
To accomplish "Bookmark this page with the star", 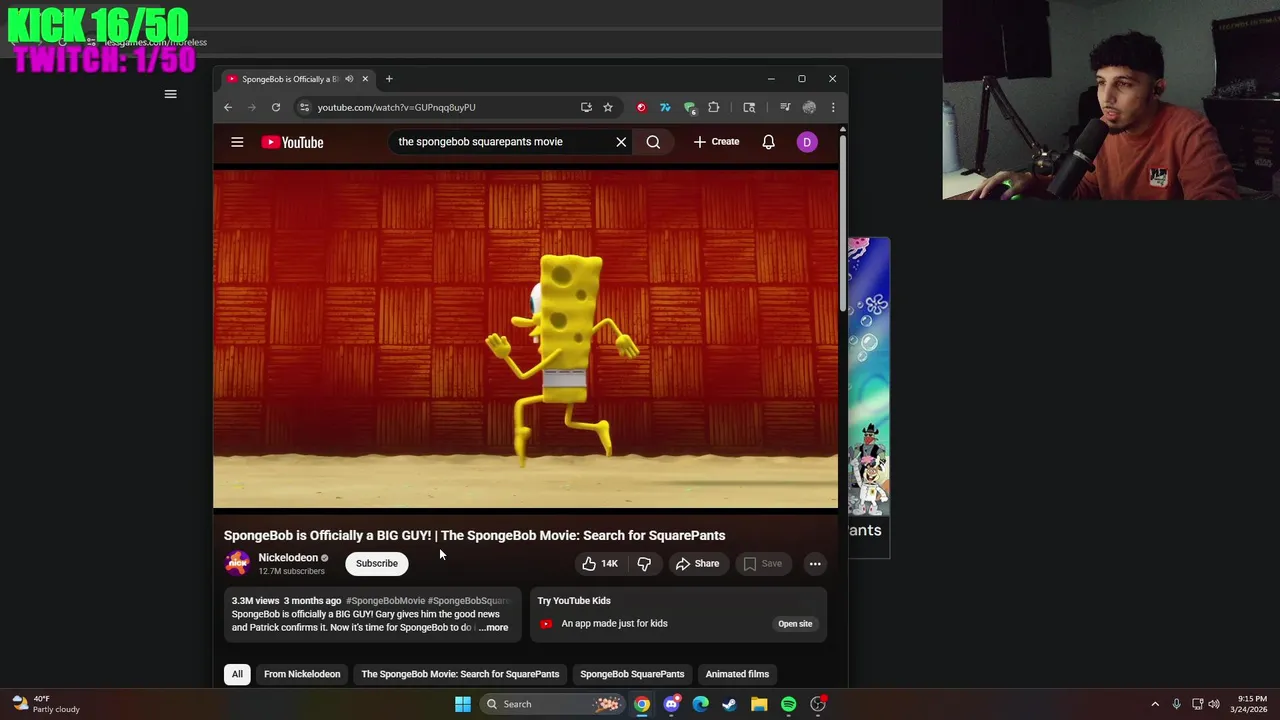I will [x=607, y=107].
